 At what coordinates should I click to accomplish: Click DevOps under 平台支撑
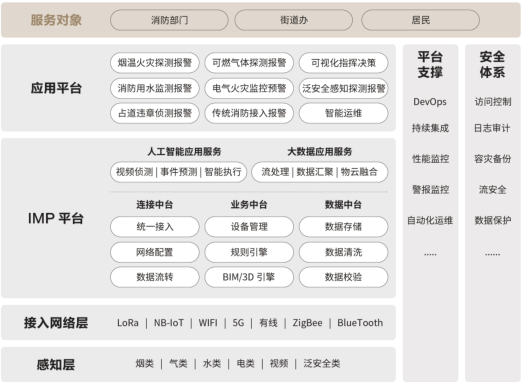430,102
